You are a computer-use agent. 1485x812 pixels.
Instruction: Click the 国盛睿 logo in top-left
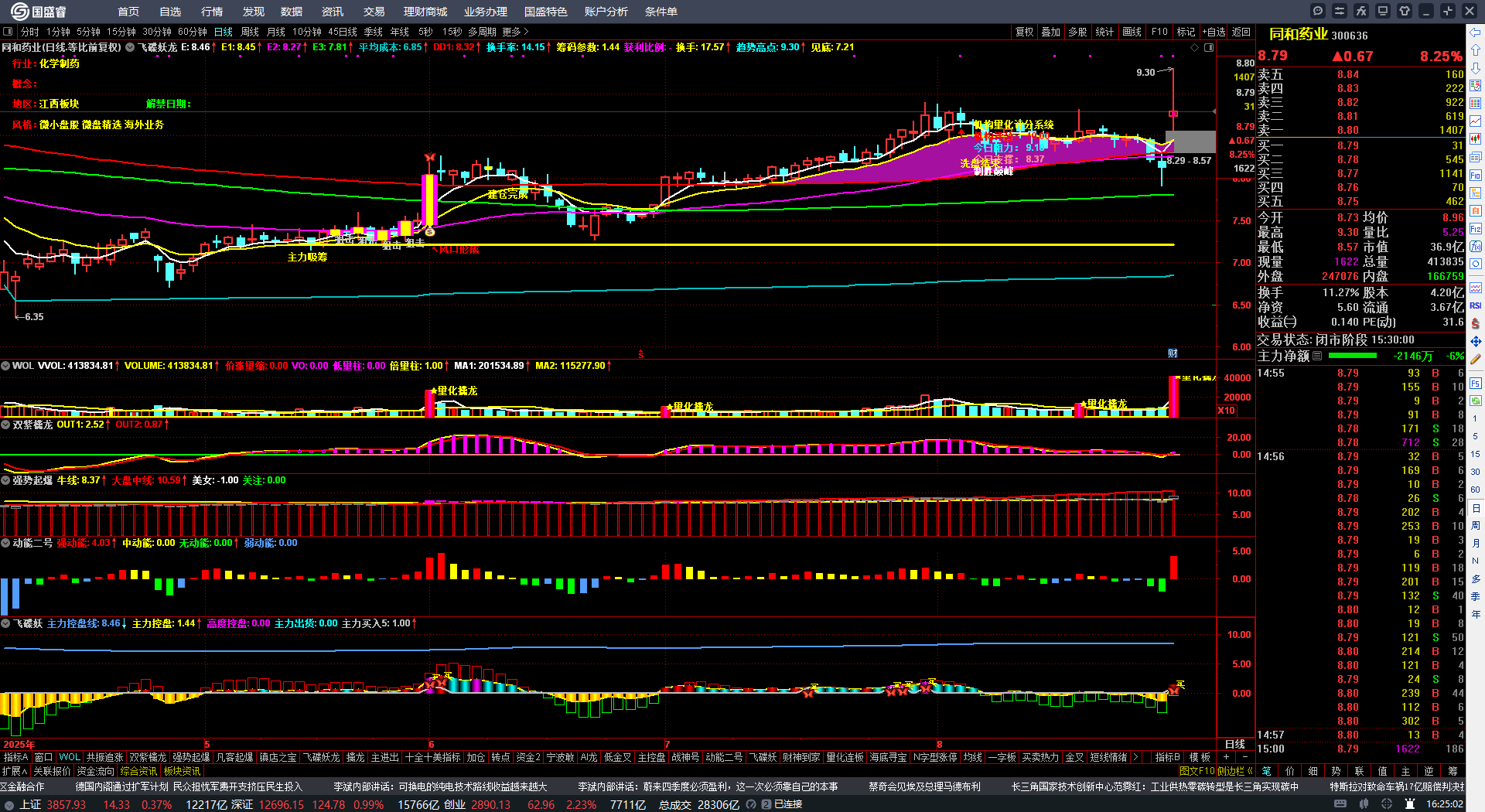39,11
